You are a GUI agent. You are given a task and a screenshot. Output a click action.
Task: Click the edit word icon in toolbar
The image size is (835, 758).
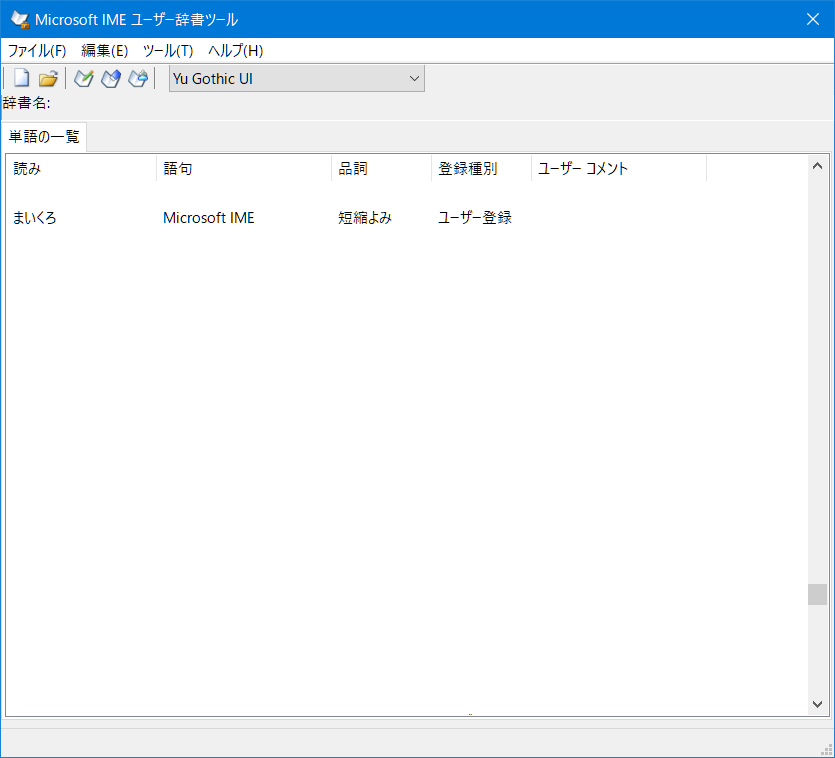[x=111, y=79]
